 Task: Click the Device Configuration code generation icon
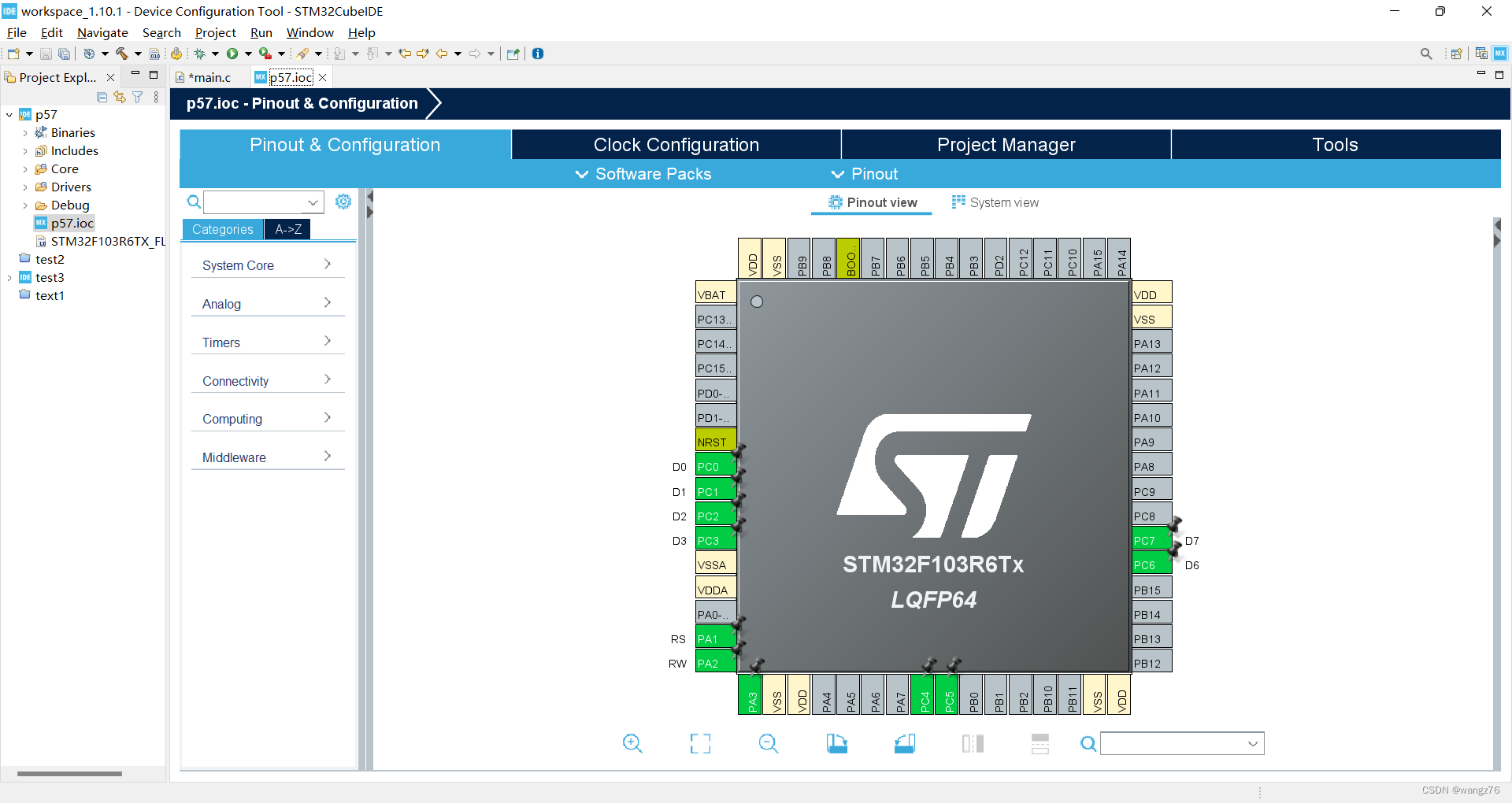point(176,54)
